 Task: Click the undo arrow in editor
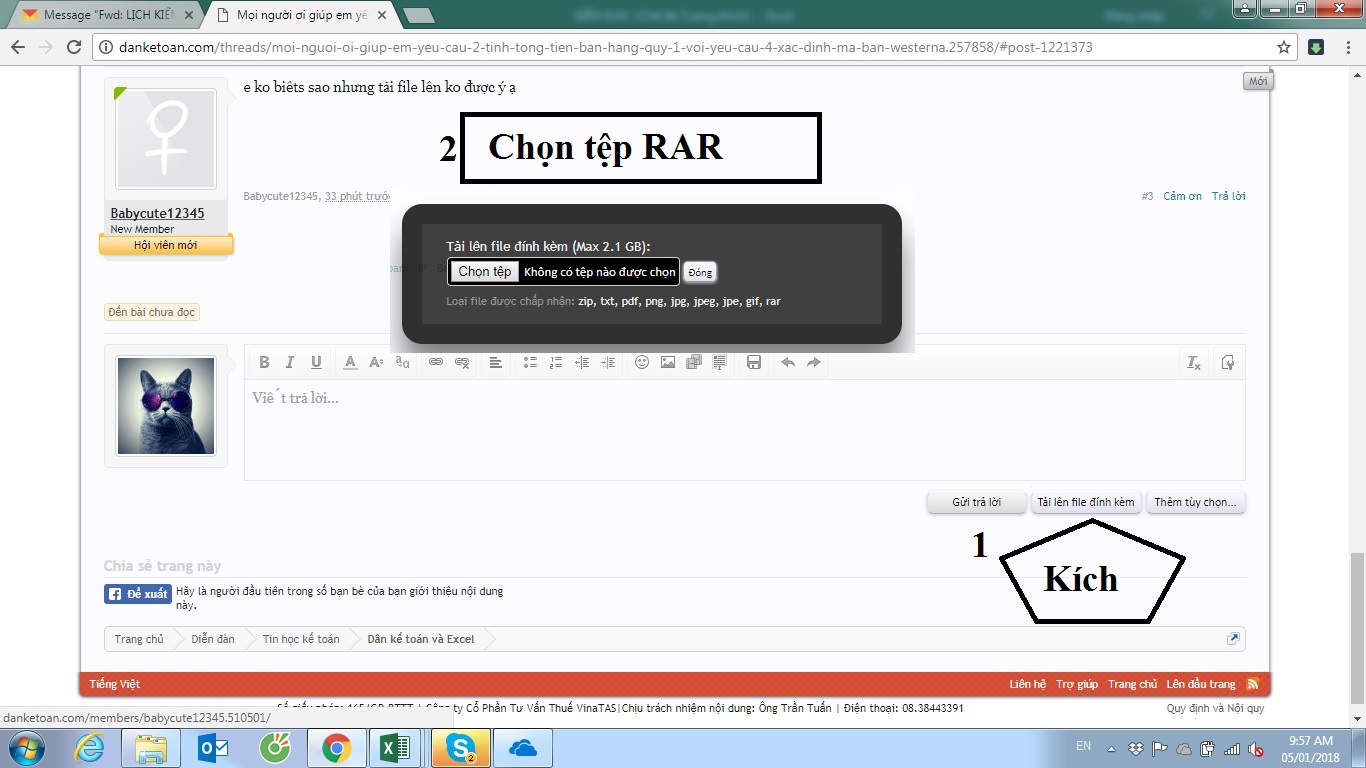coord(788,362)
